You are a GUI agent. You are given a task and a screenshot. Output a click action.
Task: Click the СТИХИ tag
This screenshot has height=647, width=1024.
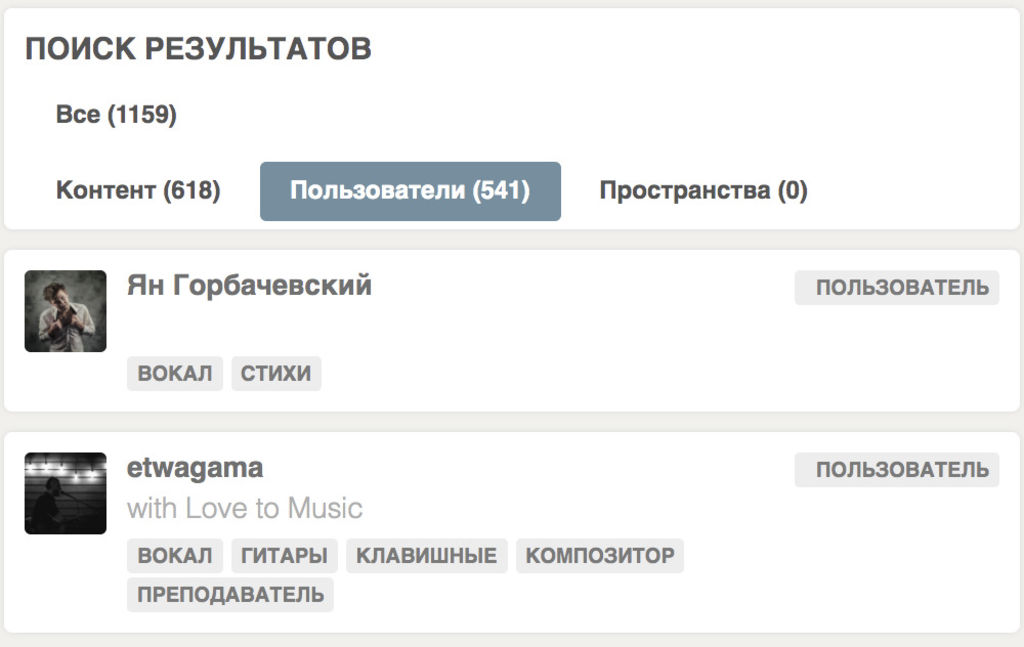coord(276,373)
